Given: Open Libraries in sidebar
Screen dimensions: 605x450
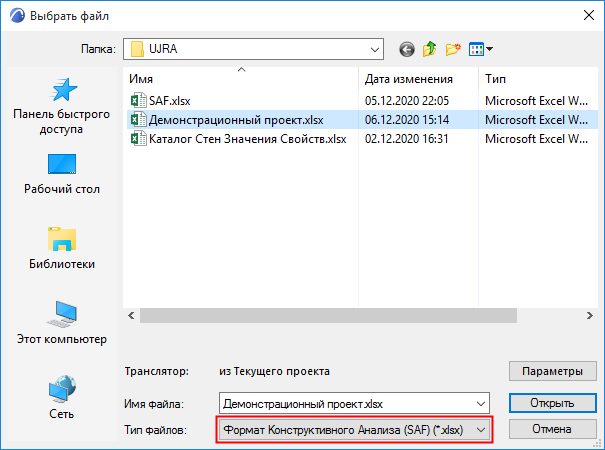Looking at the screenshot, I should [x=62, y=248].
